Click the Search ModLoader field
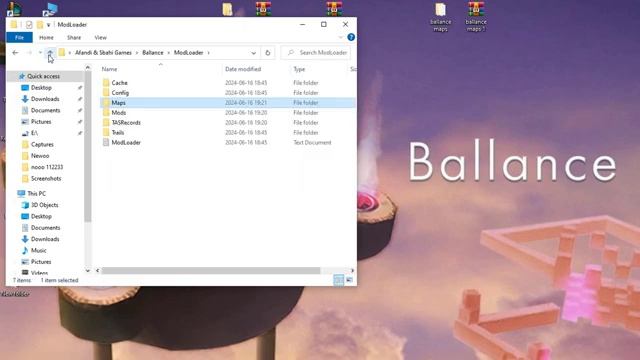The image size is (640, 360). point(316,53)
